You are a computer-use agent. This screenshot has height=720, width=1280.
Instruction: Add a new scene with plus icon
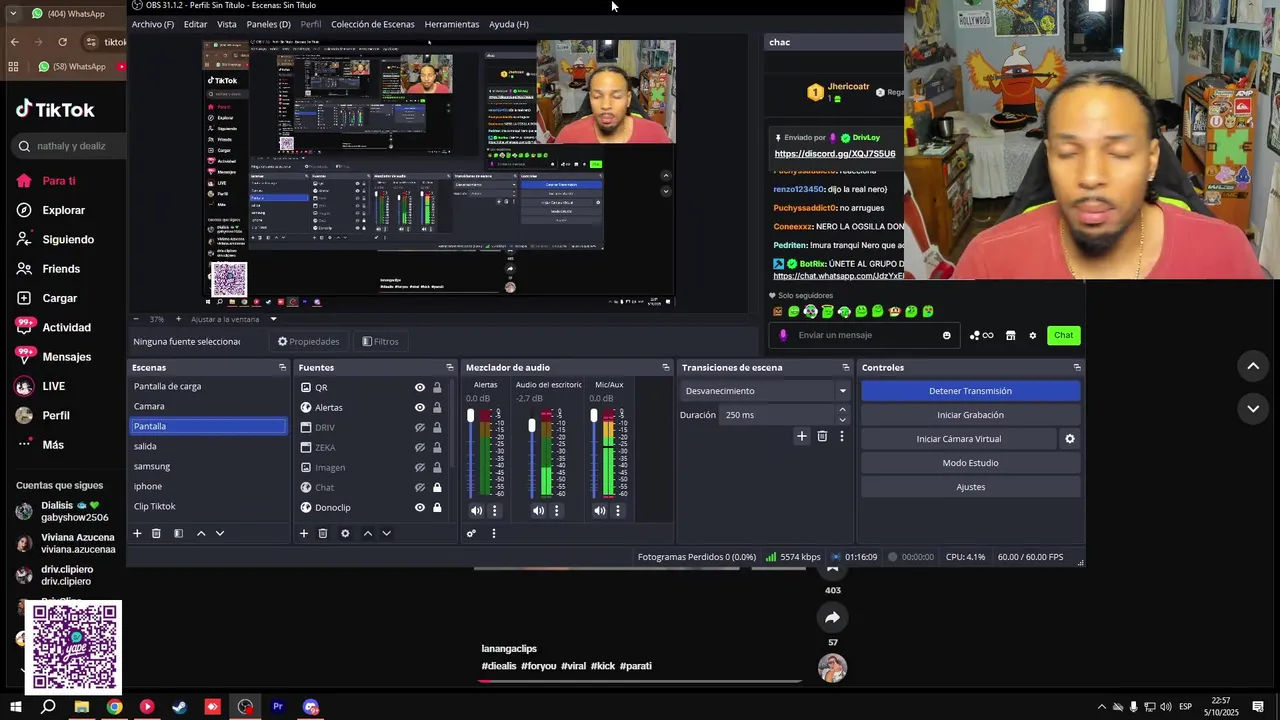[x=137, y=533]
